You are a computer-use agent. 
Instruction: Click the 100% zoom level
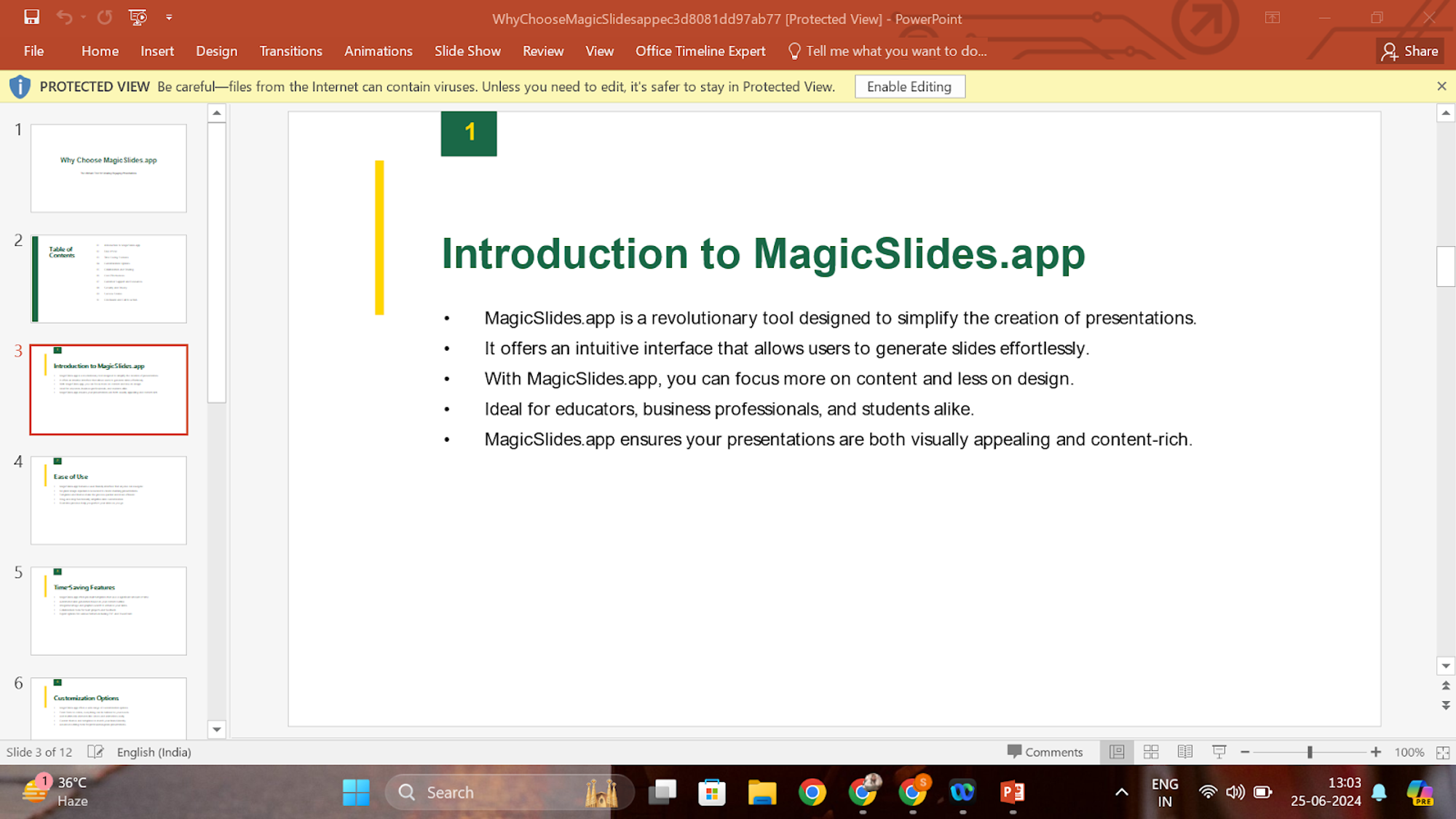pyautogui.click(x=1409, y=752)
